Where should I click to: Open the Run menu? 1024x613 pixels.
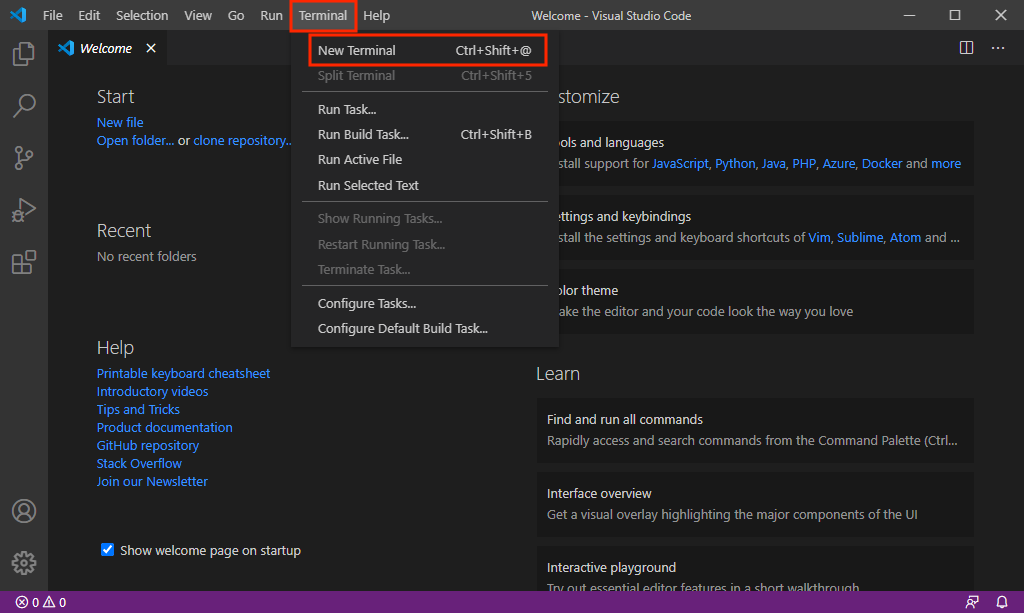coord(271,15)
